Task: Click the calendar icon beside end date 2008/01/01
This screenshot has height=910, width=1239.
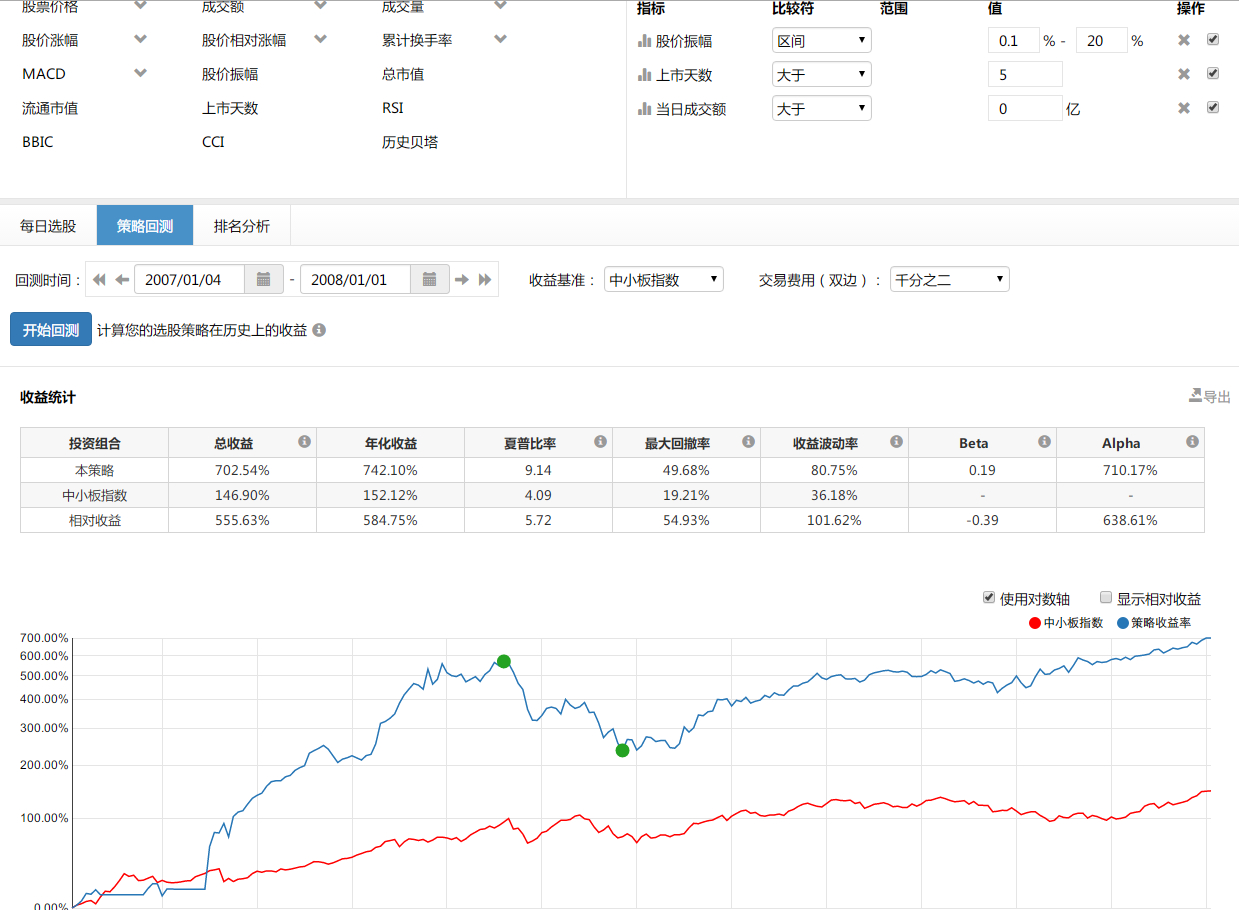Action: (429, 280)
